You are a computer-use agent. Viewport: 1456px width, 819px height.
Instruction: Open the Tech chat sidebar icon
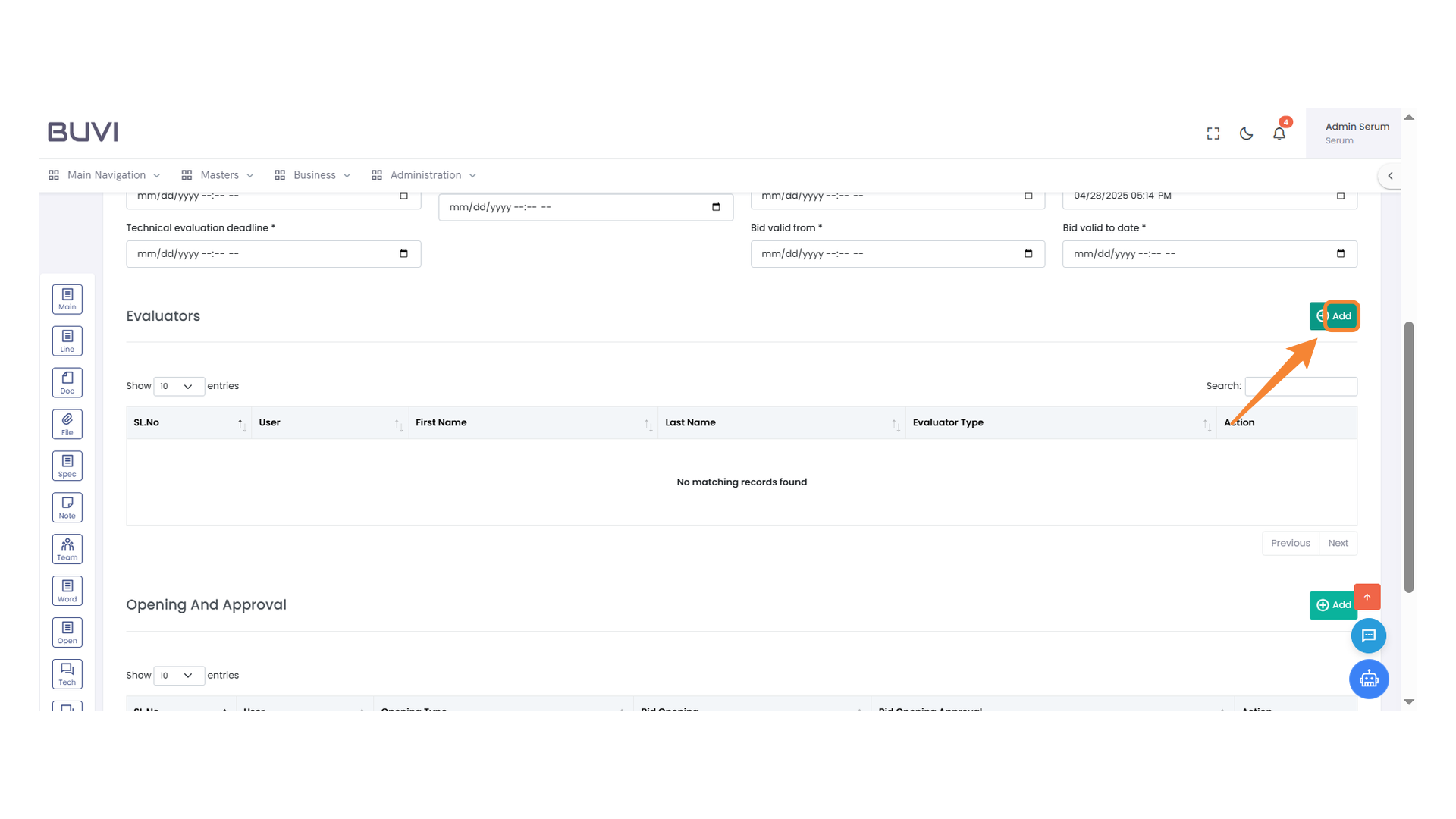pyautogui.click(x=67, y=673)
